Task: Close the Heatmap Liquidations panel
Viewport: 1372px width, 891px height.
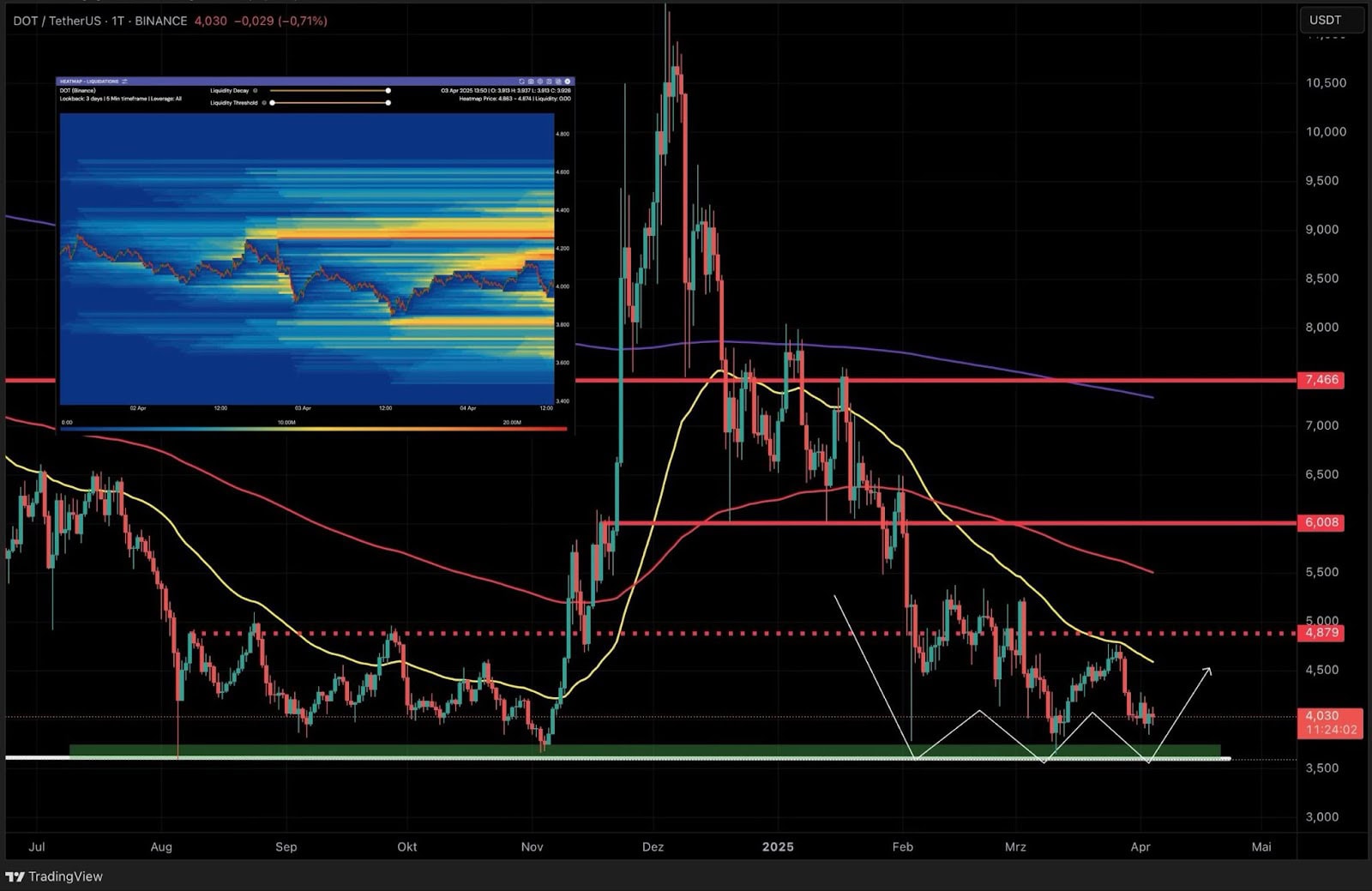Action: coord(568,81)
